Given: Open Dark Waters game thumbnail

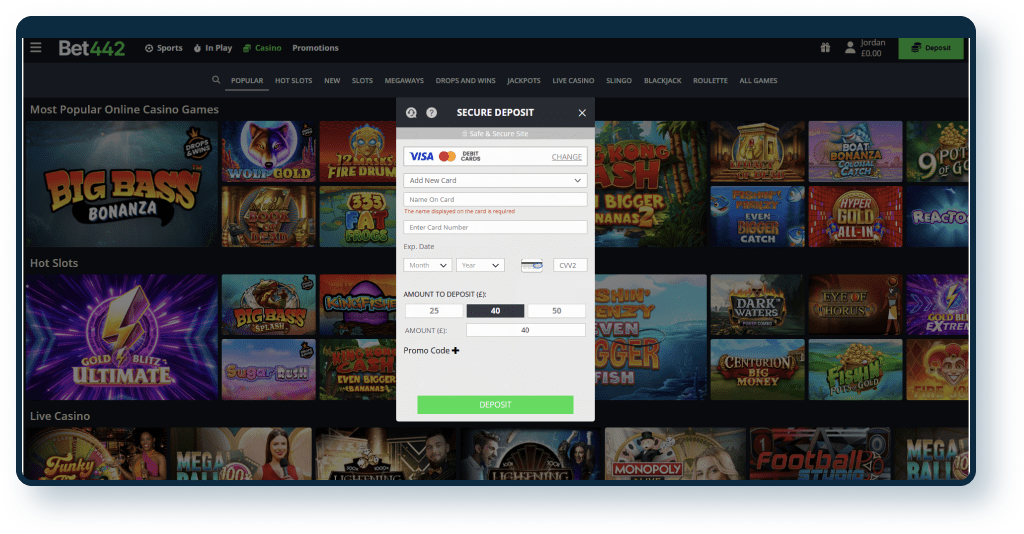Looking at the screenshot, I should point(758,305).
